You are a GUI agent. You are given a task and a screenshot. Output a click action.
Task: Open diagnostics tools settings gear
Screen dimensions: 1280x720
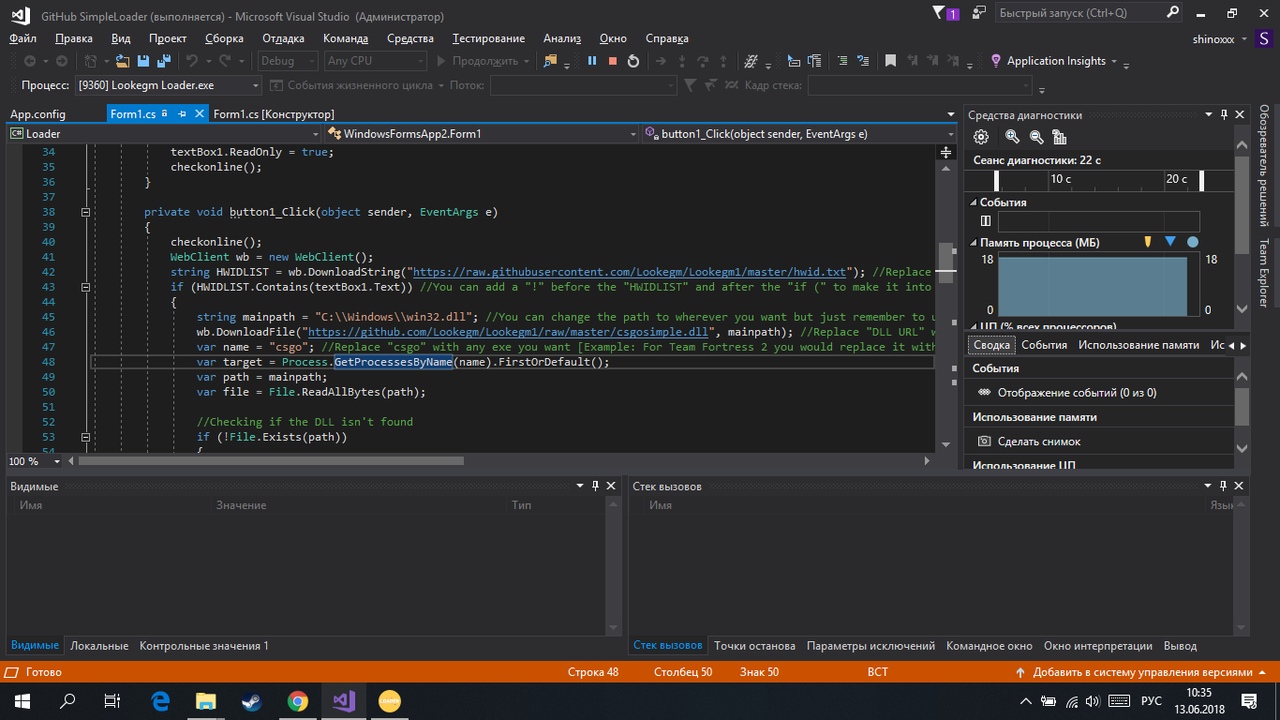click(x=981, y=137)
